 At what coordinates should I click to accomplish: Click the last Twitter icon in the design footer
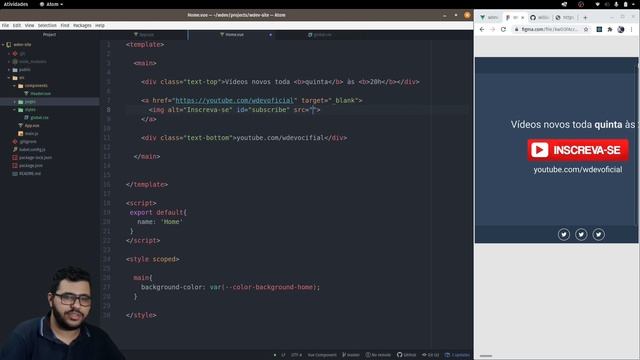click(599, 234)
